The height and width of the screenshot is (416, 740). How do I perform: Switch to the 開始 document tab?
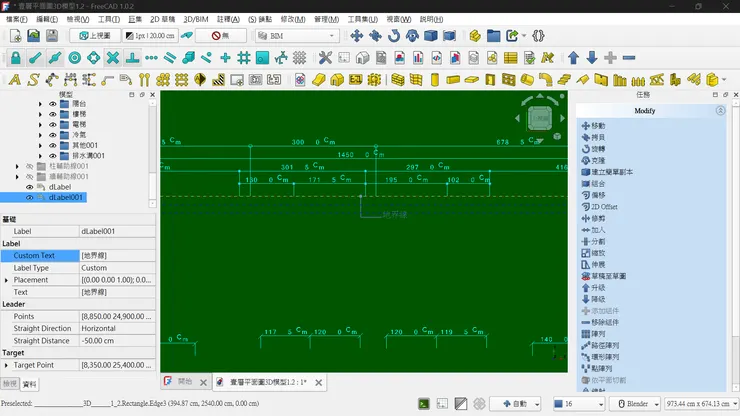pos(185,382)
